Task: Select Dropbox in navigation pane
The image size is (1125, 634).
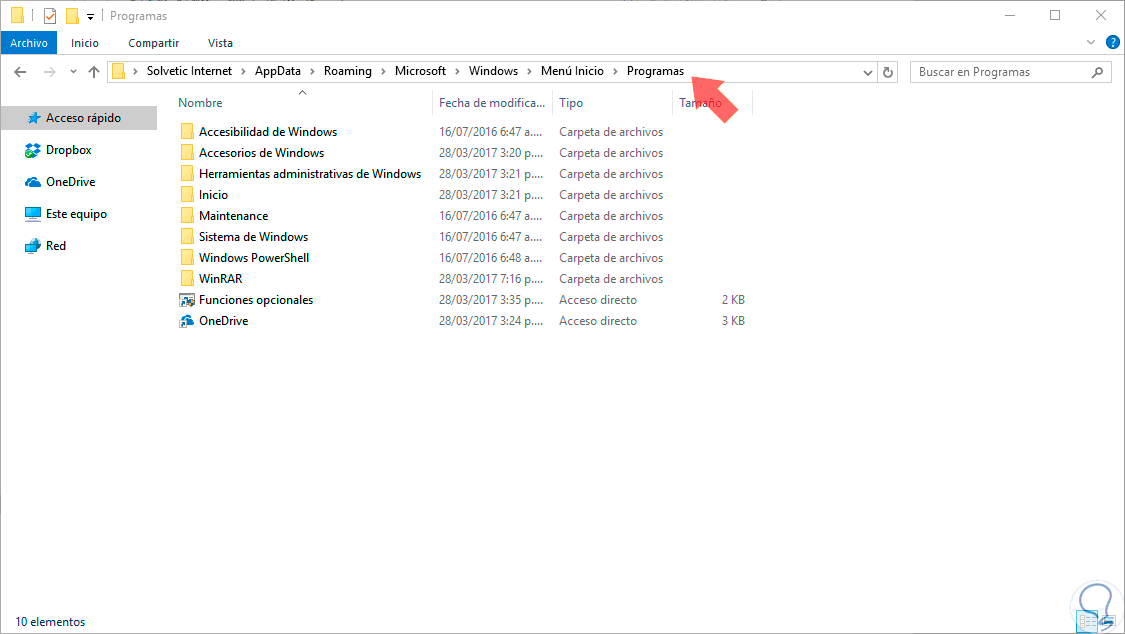Action: click(69, 150)
